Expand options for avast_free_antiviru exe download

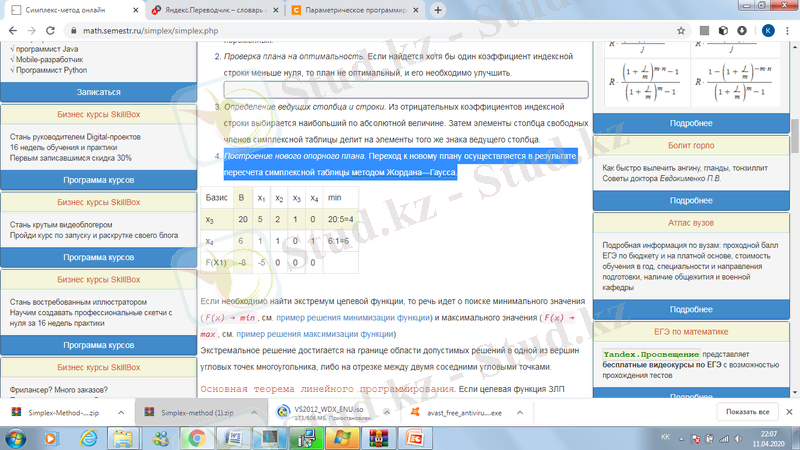[x=520, y=412]
